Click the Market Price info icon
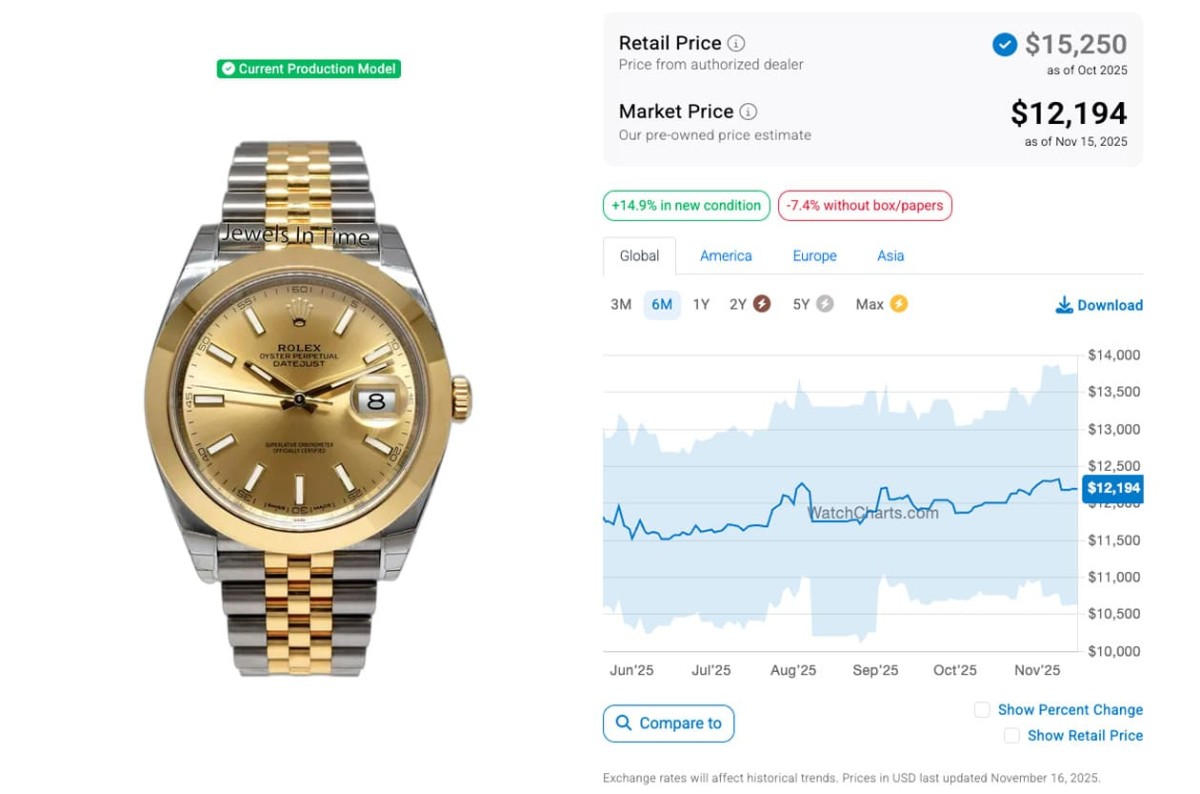The image size is (1200, 794). pos(748,111)
